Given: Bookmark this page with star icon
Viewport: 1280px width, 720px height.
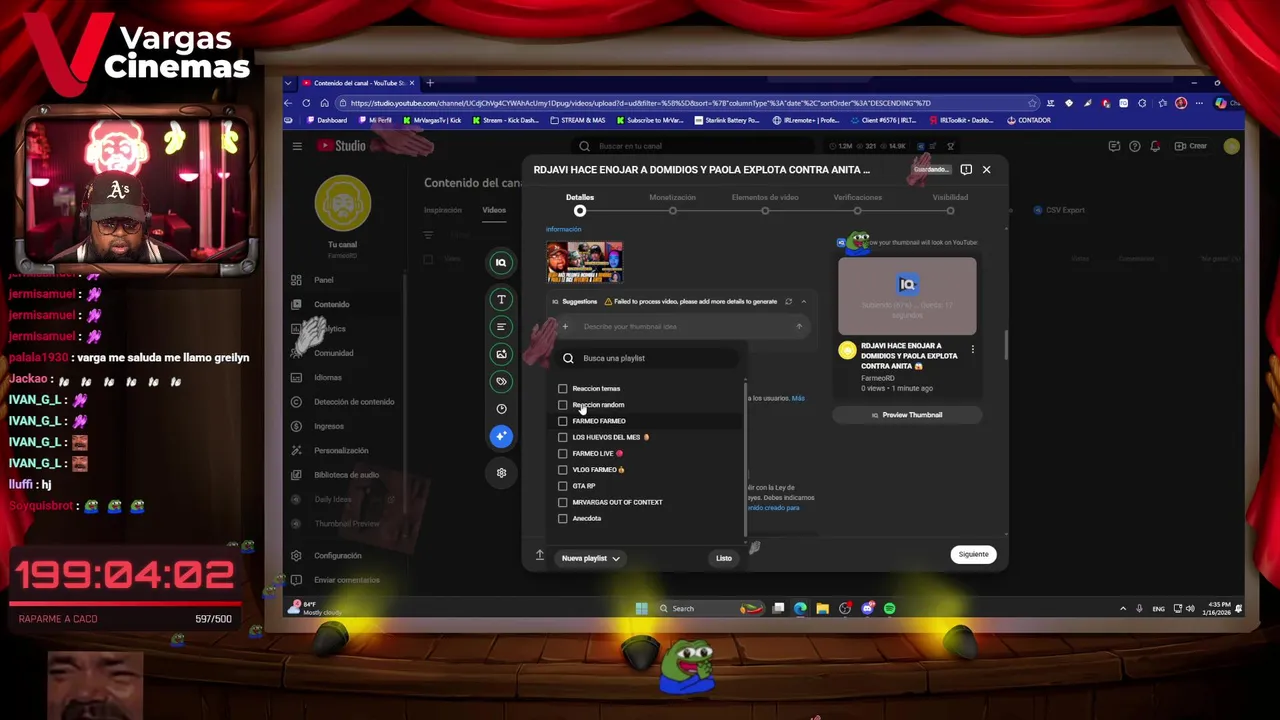Looking at the screenshot, I should [1032, 103].
